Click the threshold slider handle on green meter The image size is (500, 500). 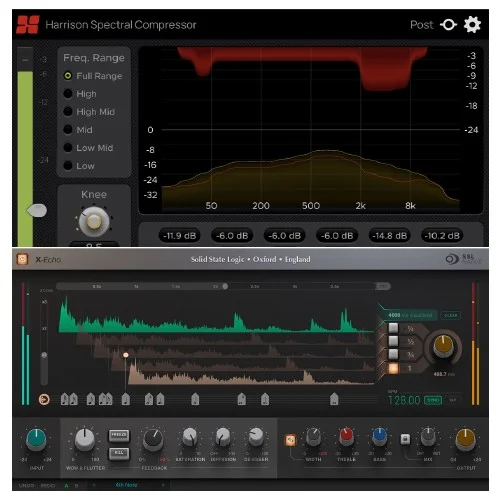[x=37, y=210]
